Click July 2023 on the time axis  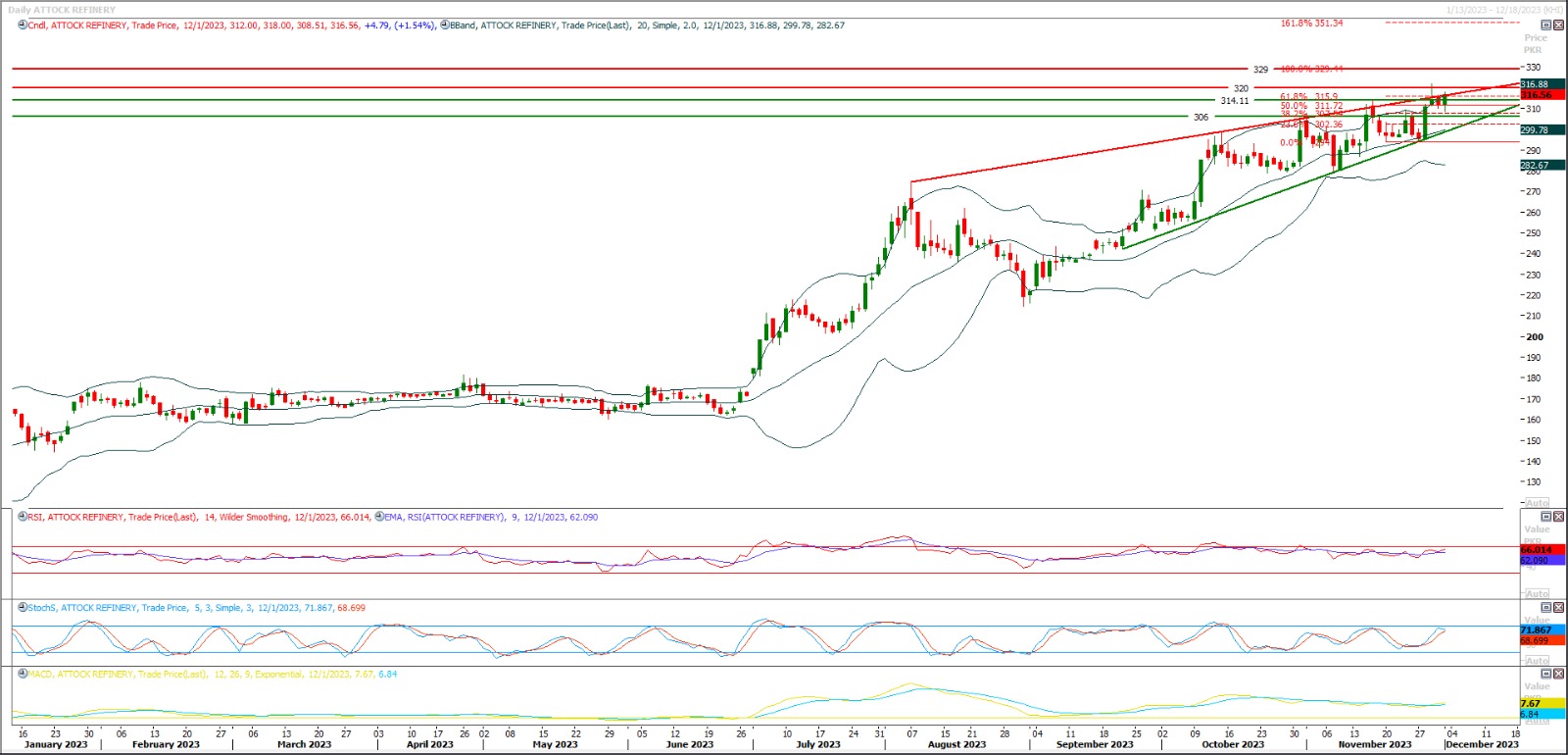tap(818, 744)
